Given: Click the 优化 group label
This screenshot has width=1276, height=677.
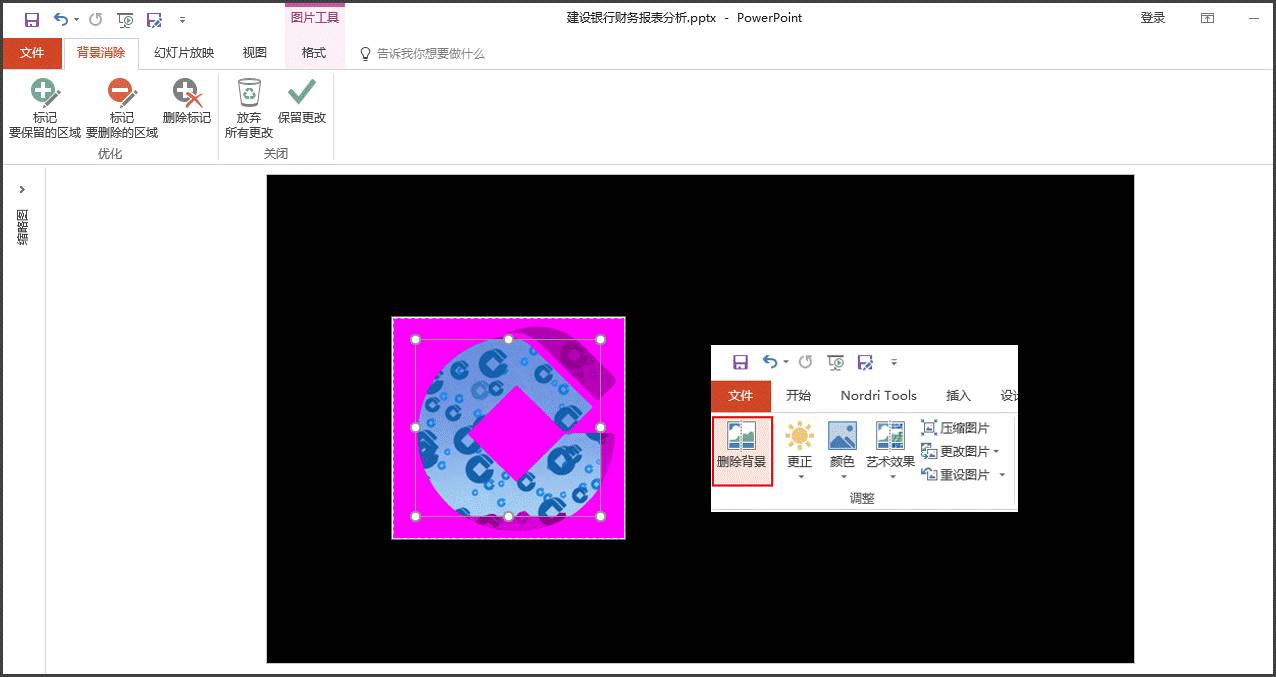Looking at the screenshot, I should coord(110,154).
